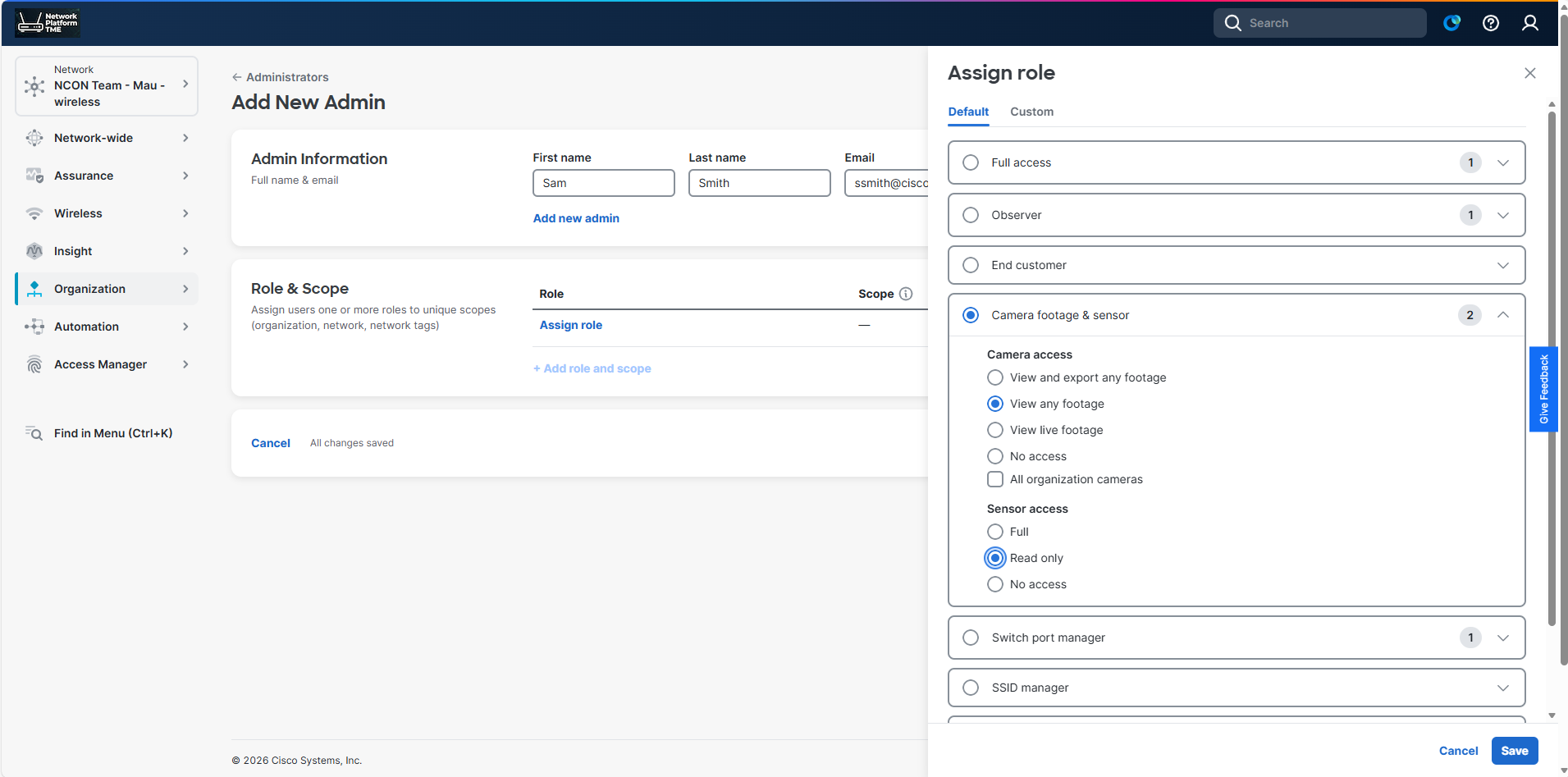Image resolution: width=1568 pixels, height=777 pixels.
Task: Click the Access Manager fingerprint icon
Action: pyautogui.click(x=34, y=364)
